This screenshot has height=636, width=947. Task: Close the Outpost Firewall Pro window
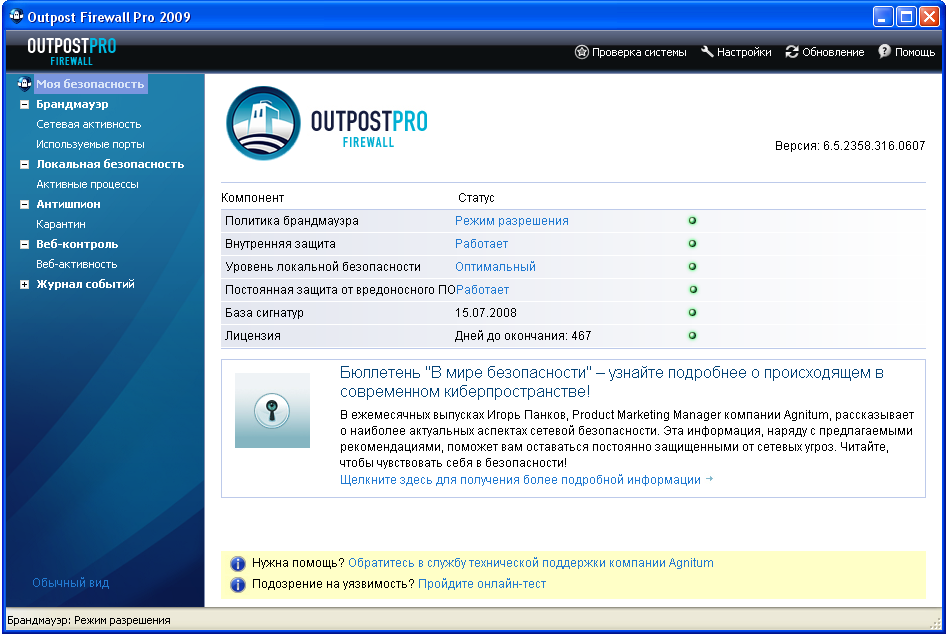[x=929, y=16]
